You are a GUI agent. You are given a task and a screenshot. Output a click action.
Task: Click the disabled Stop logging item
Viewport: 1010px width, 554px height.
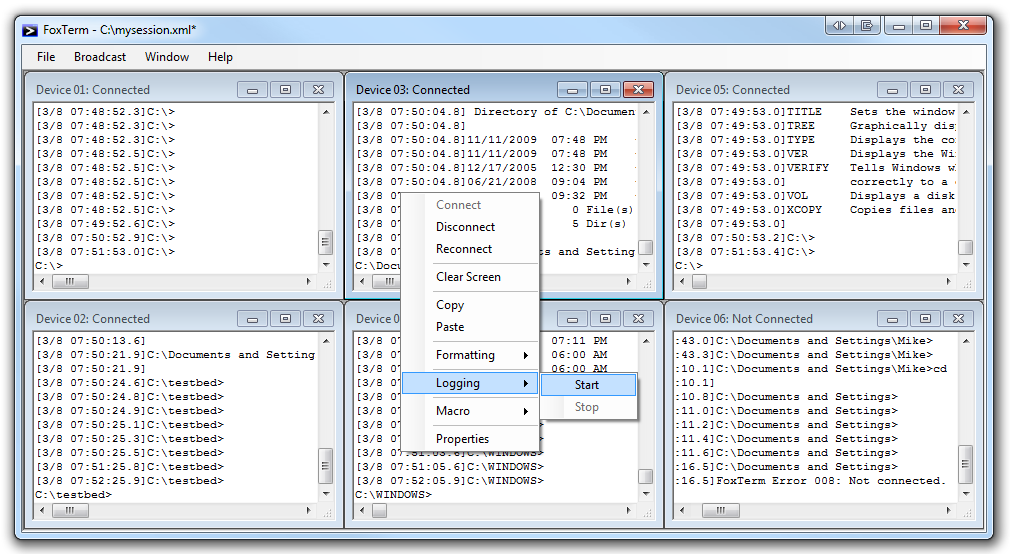588,406
